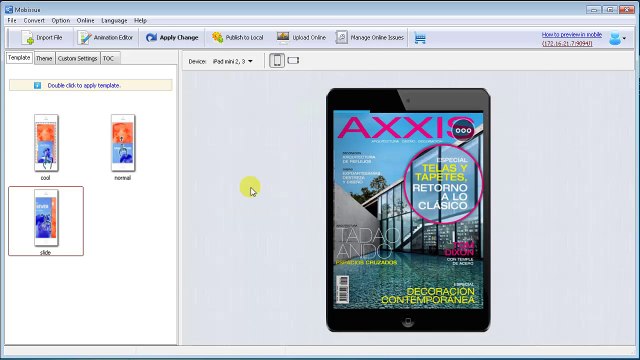Switch preview to portrait orientation

coord(277,60)
